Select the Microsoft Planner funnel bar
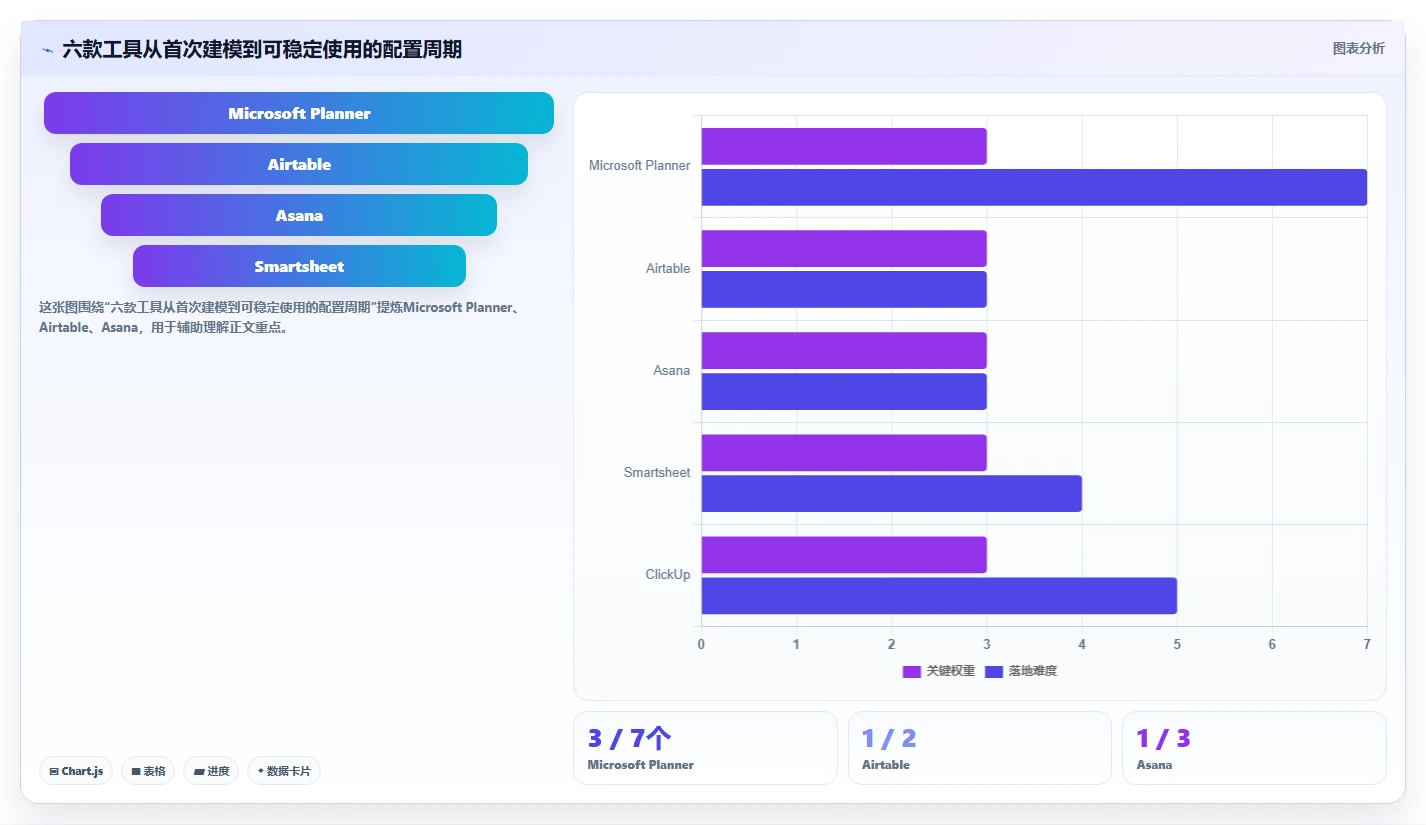This screenshot has height=825, width=1426. coord(299,113)
